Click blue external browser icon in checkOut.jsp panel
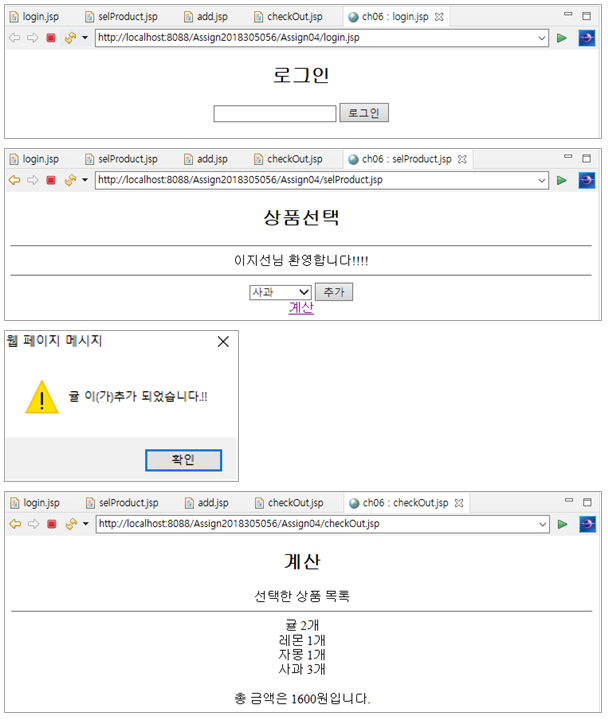This screenshot has width=608, height=720. coord(587,524)
